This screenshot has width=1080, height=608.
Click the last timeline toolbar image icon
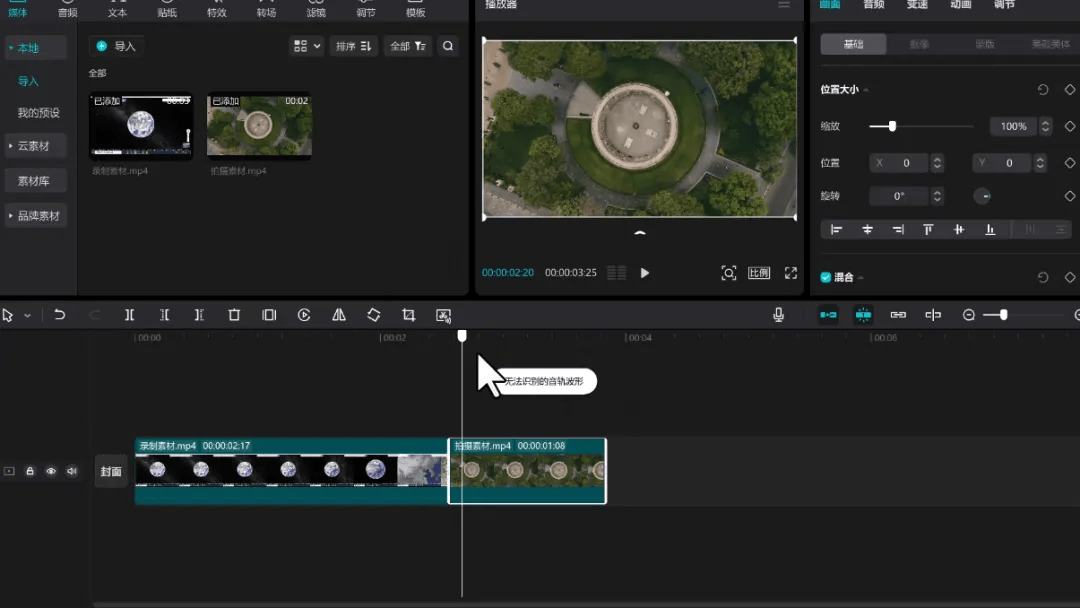pos(444,315)
